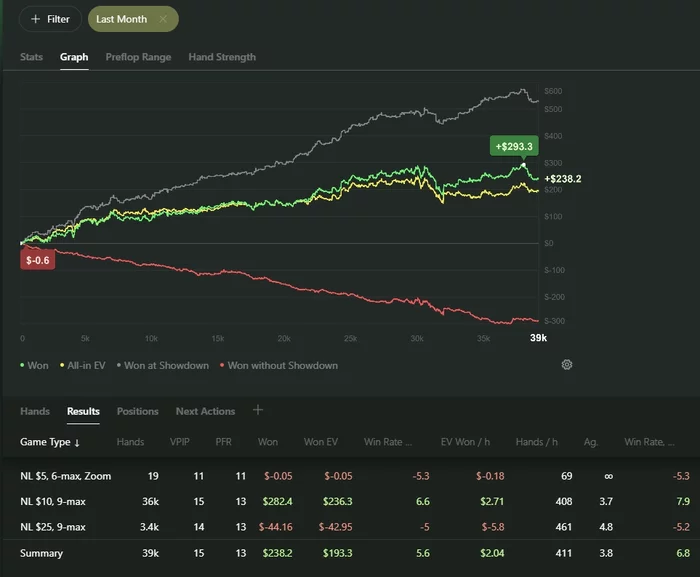Open the Filter add button

(x=50, y=19)
